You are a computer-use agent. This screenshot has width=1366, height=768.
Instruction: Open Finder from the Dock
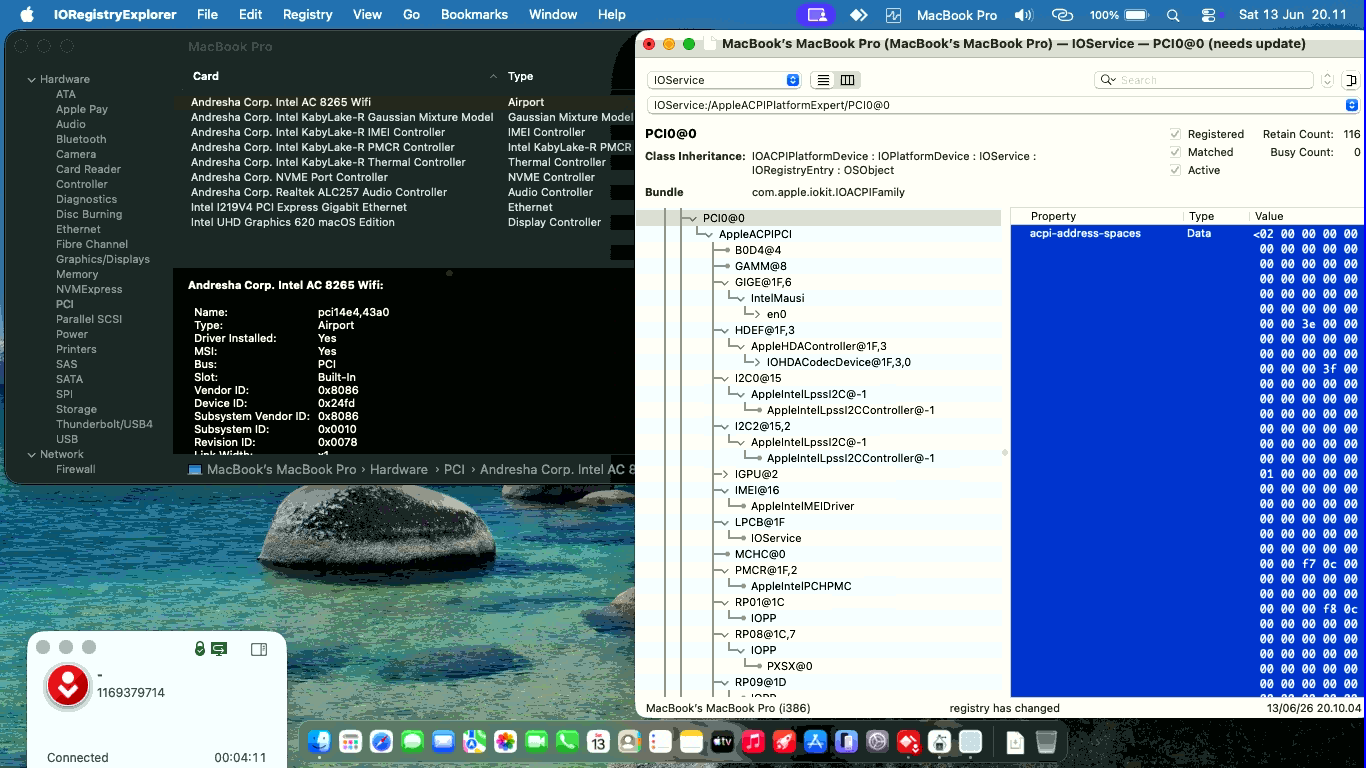[x=320, y=742]
